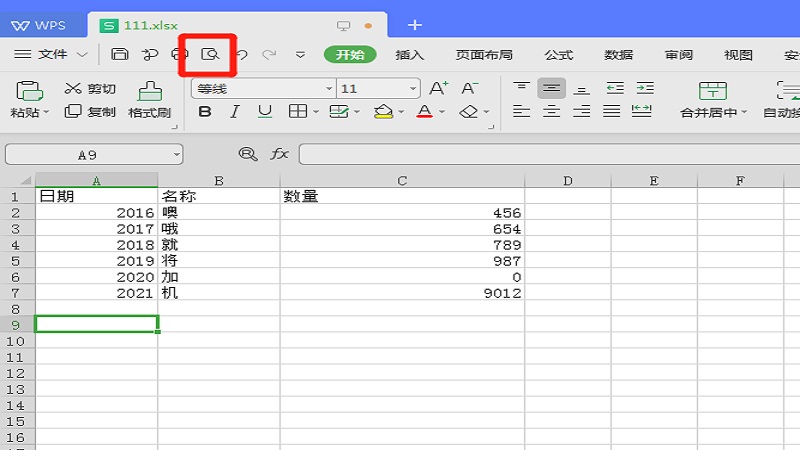Click the select-all corner triangle

point(25,180)
